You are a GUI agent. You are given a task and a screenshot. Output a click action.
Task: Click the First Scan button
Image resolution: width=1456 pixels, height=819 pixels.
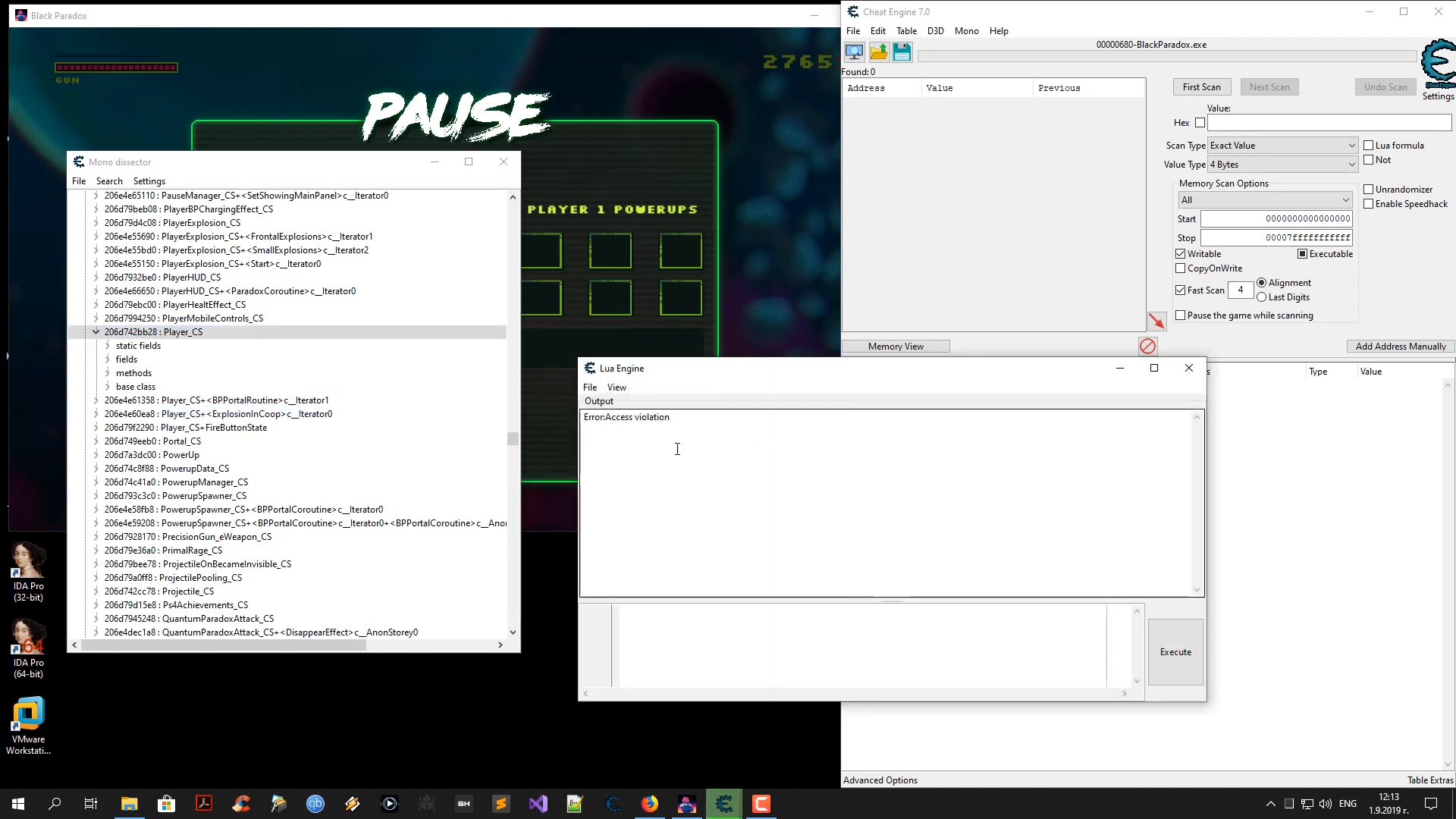pos(1201,87)
